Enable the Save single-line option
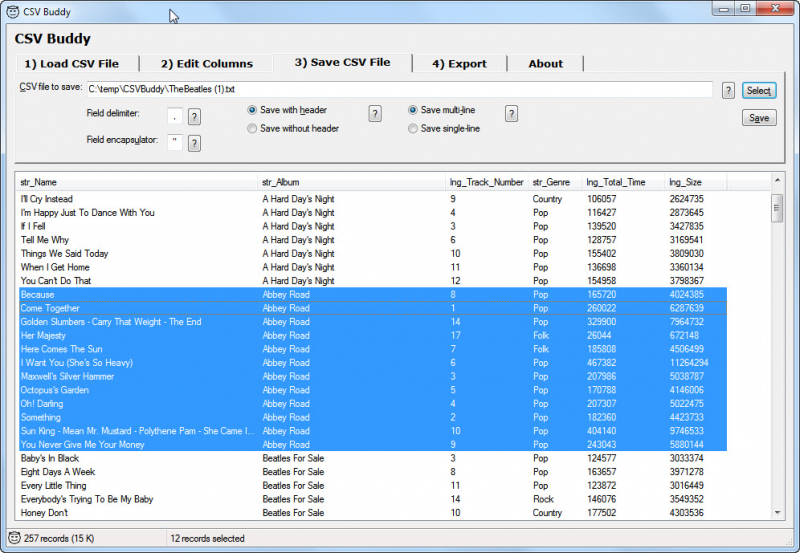 [x=413, y=129]
